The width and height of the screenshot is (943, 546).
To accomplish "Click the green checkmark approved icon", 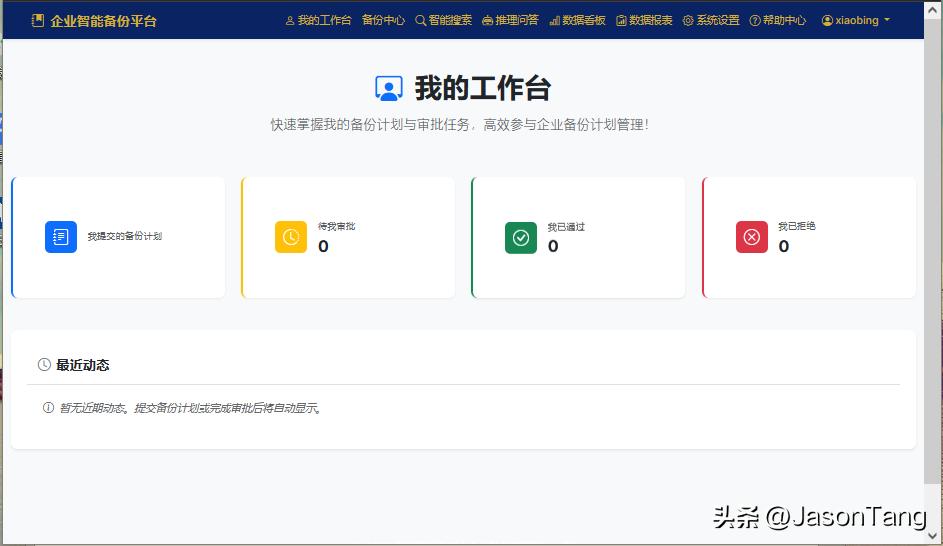I will (521, 237).
